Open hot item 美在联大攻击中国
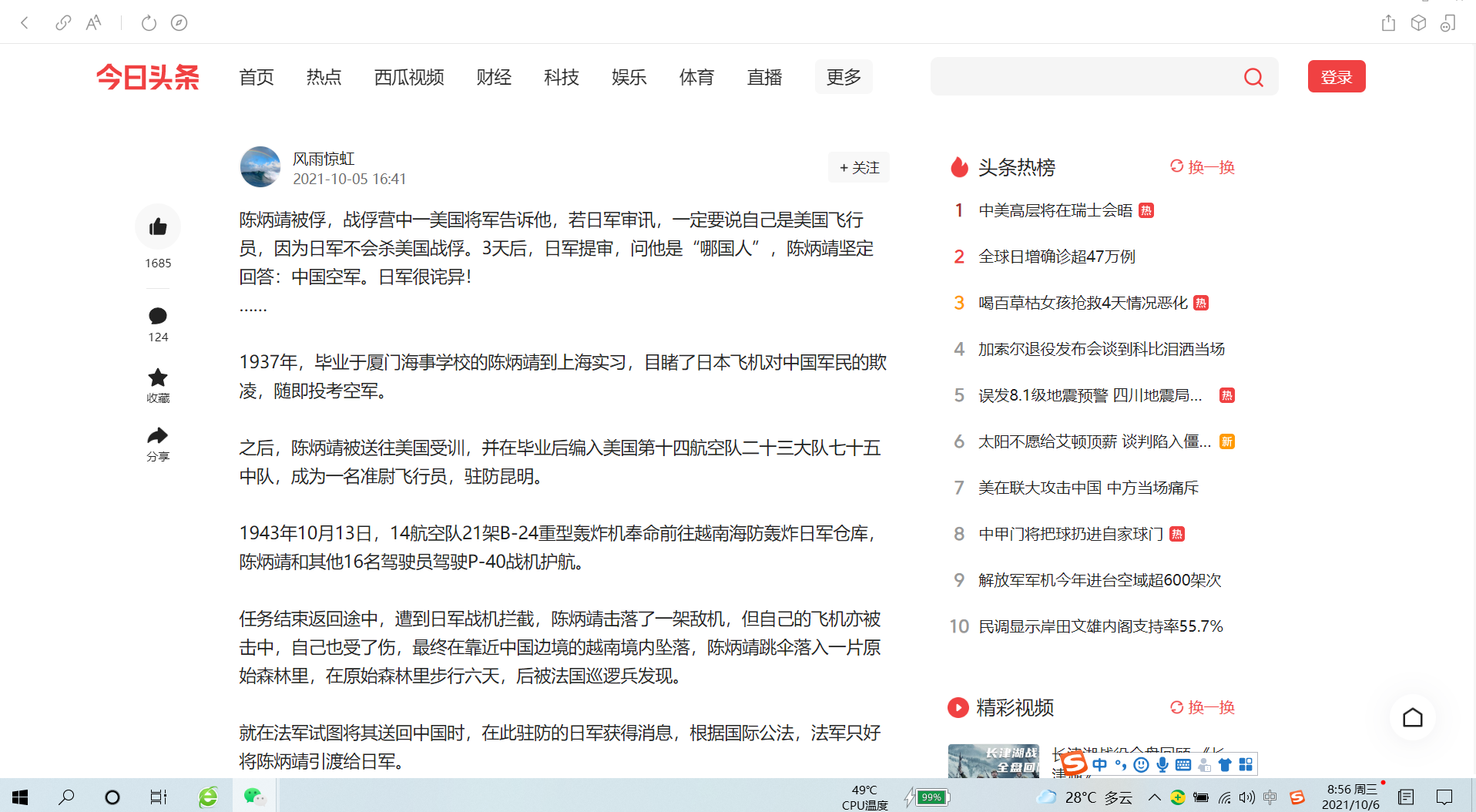The height and width of the screenshot is (812, 1476). (x=1089, y=488)
